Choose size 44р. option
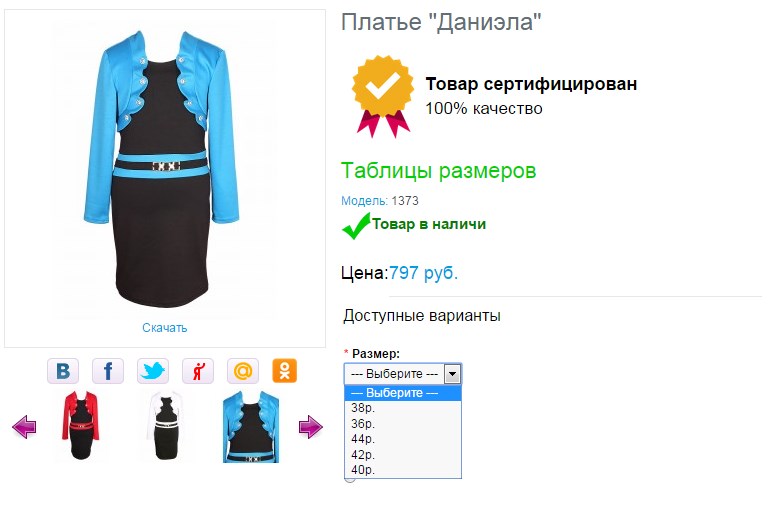 (x=402, y=439)
